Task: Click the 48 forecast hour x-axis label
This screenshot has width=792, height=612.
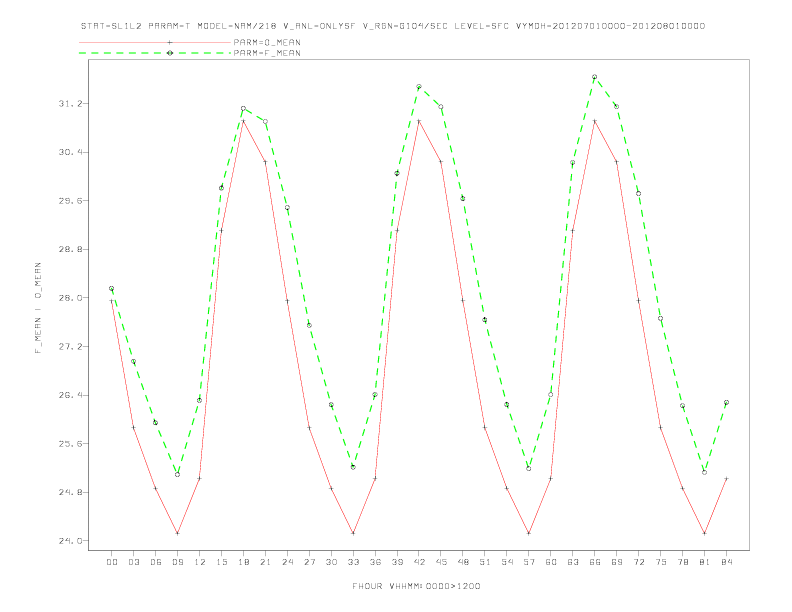Action: click(463, 562)
